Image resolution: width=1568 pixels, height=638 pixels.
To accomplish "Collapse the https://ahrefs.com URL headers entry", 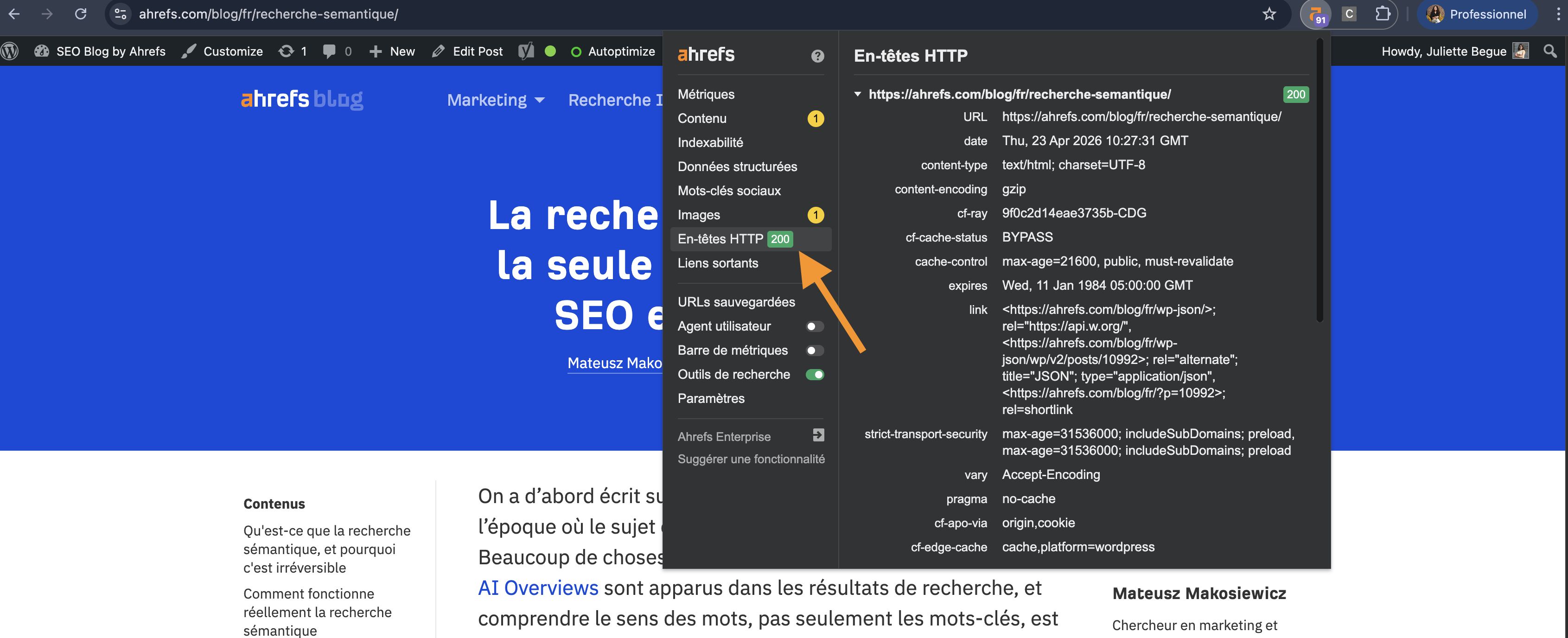I will tap(858, 95).
